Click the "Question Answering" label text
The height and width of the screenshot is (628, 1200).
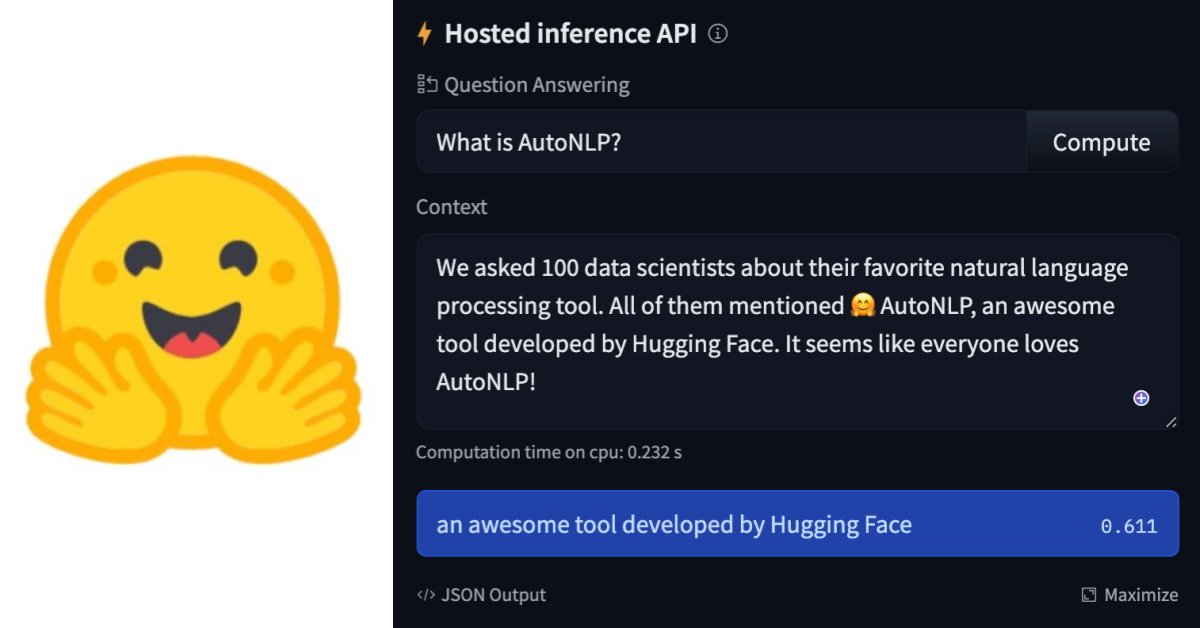coord(537,85)
